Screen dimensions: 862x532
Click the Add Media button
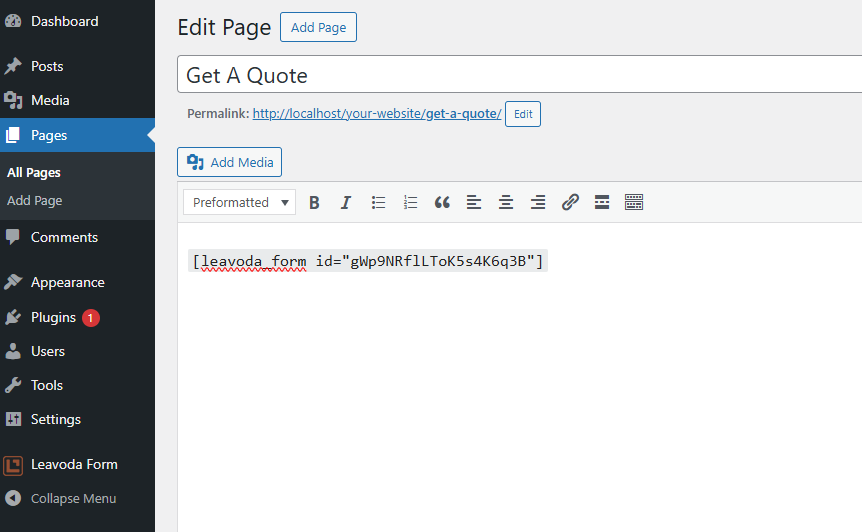(x=229, y=162)
